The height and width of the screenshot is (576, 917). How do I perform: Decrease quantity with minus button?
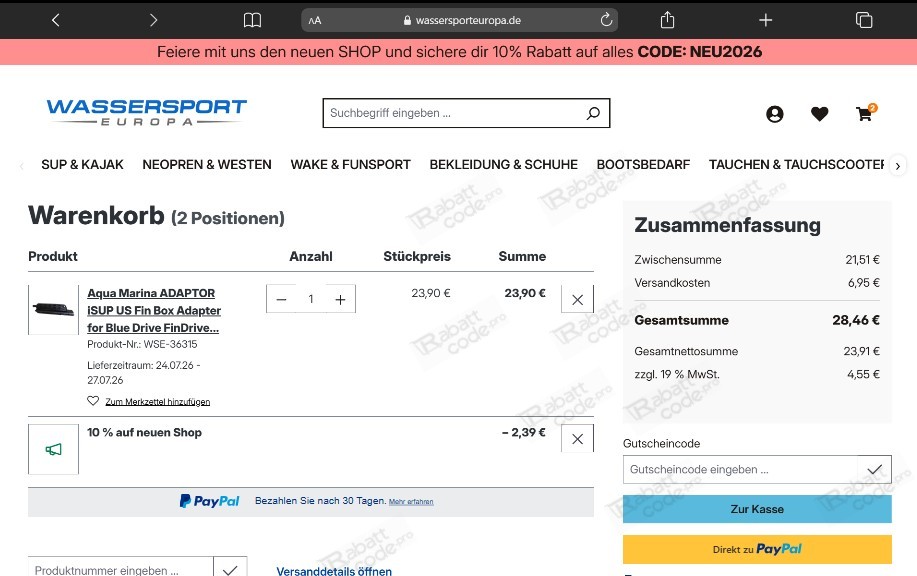coord(281,299)
